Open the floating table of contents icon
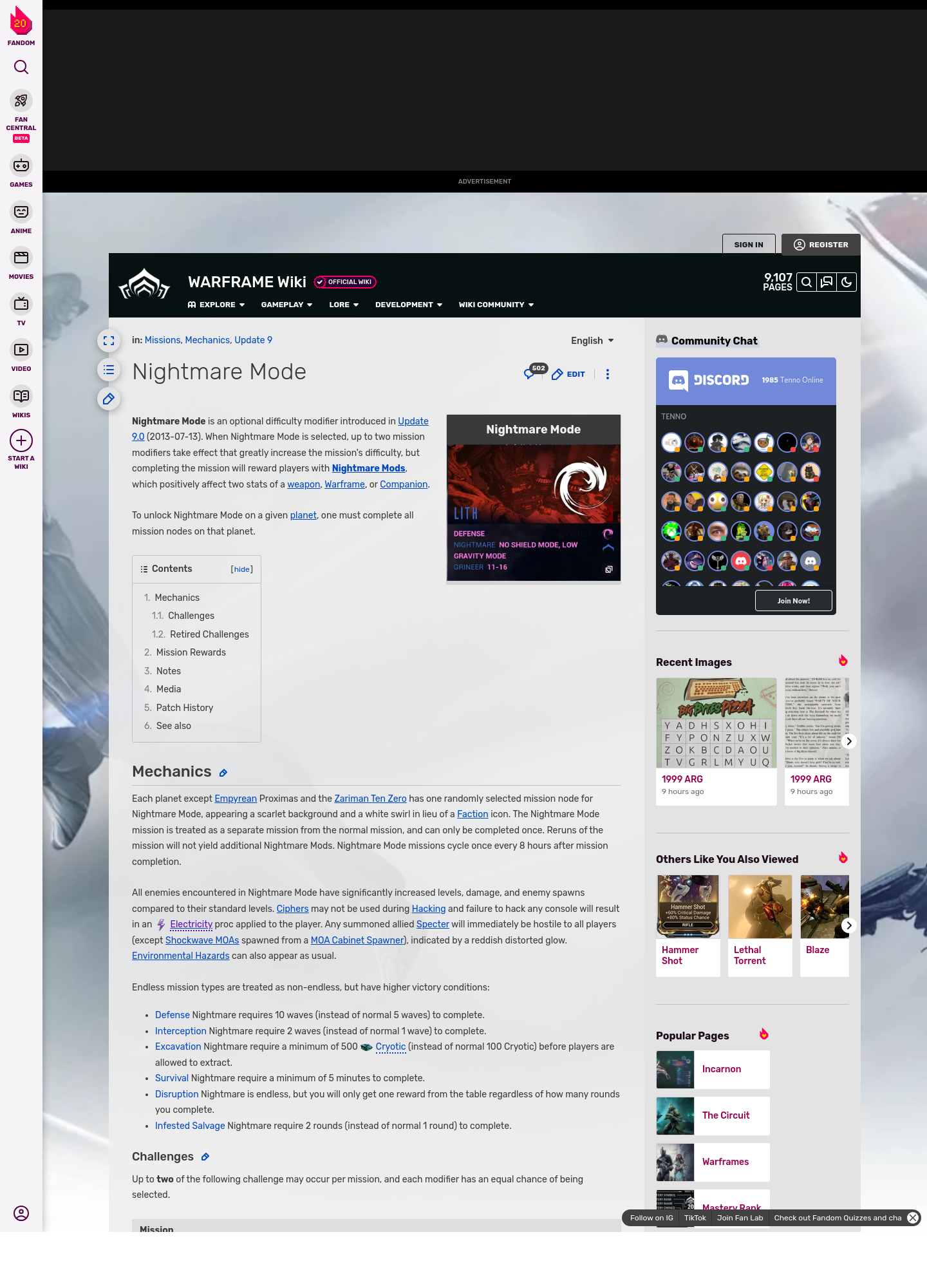 pos(109,370)
